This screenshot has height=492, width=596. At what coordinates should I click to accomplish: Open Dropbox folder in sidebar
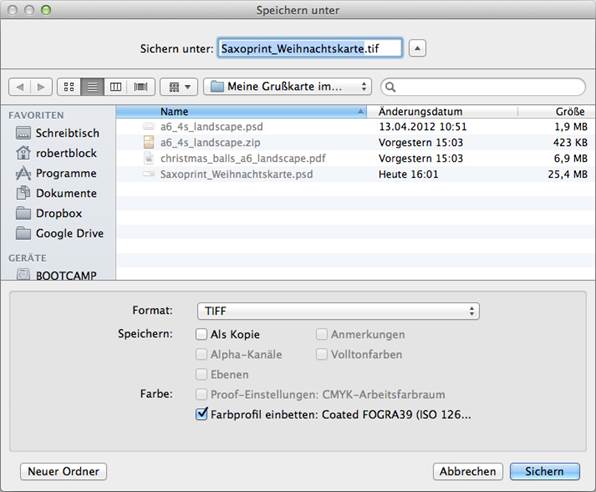(x=49, y=213)
